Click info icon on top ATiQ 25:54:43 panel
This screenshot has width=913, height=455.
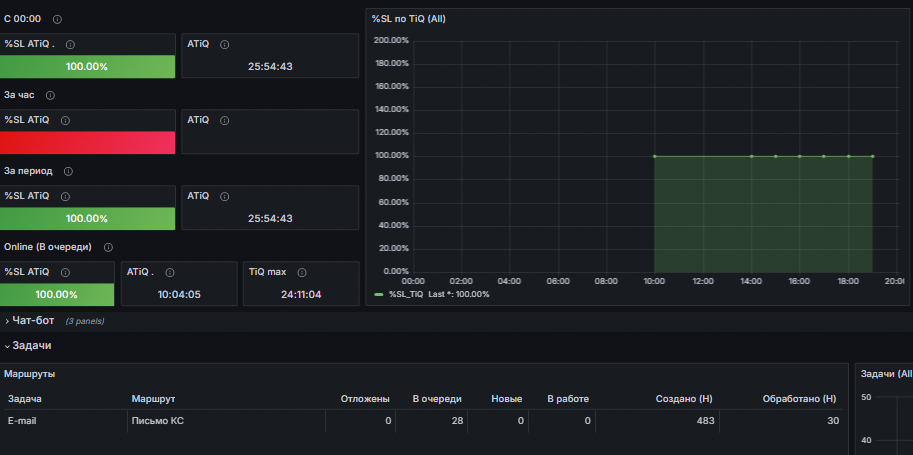point(224,44)
